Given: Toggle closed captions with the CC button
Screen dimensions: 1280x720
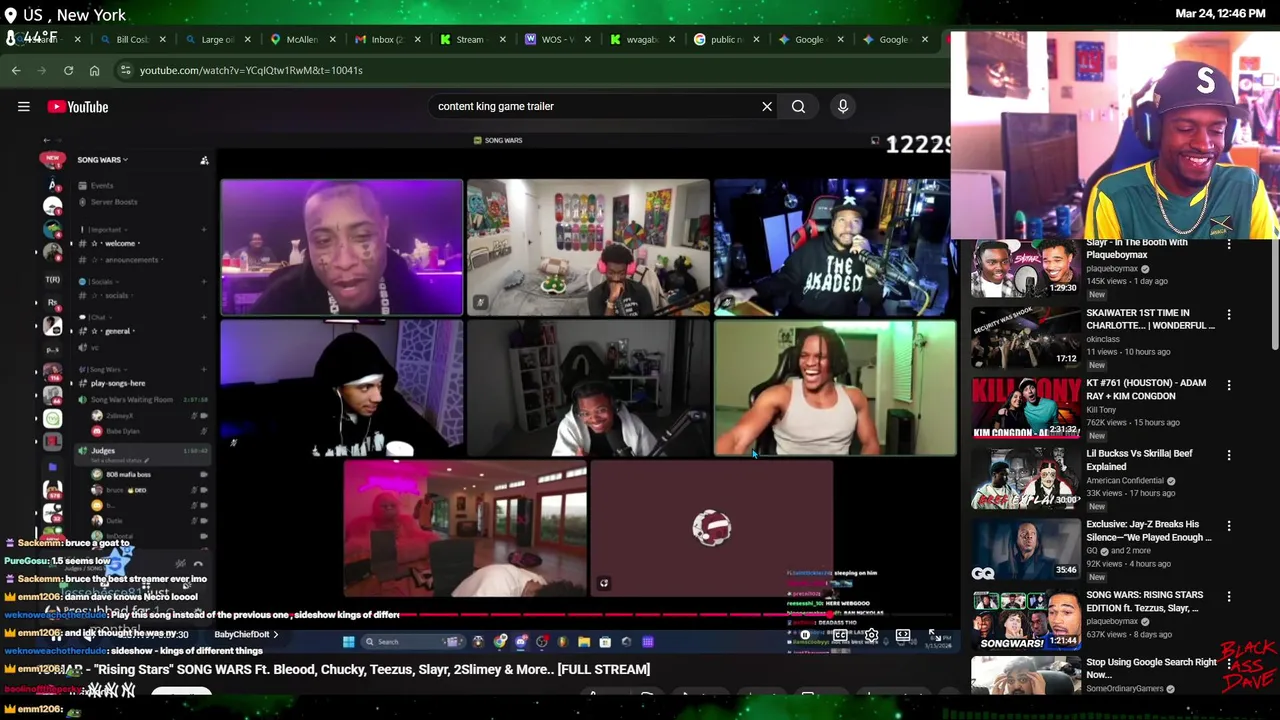Looking at the screenshot, I should [840, 635].
